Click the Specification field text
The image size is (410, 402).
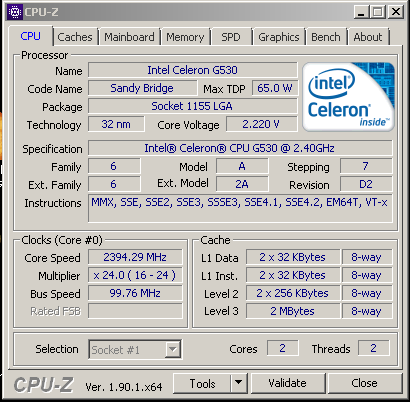(x=240, y=148)
